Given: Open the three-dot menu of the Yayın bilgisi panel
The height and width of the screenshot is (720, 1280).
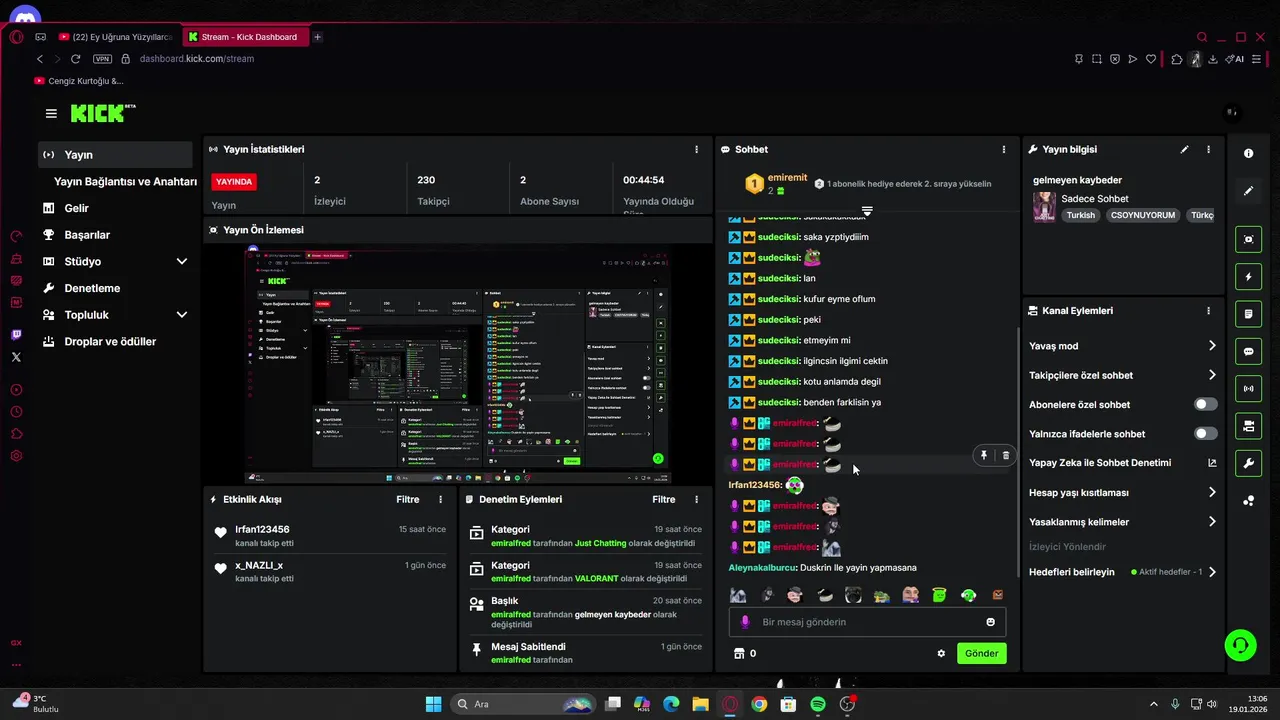Looking at the screenshot, I should pos(1208,149).
